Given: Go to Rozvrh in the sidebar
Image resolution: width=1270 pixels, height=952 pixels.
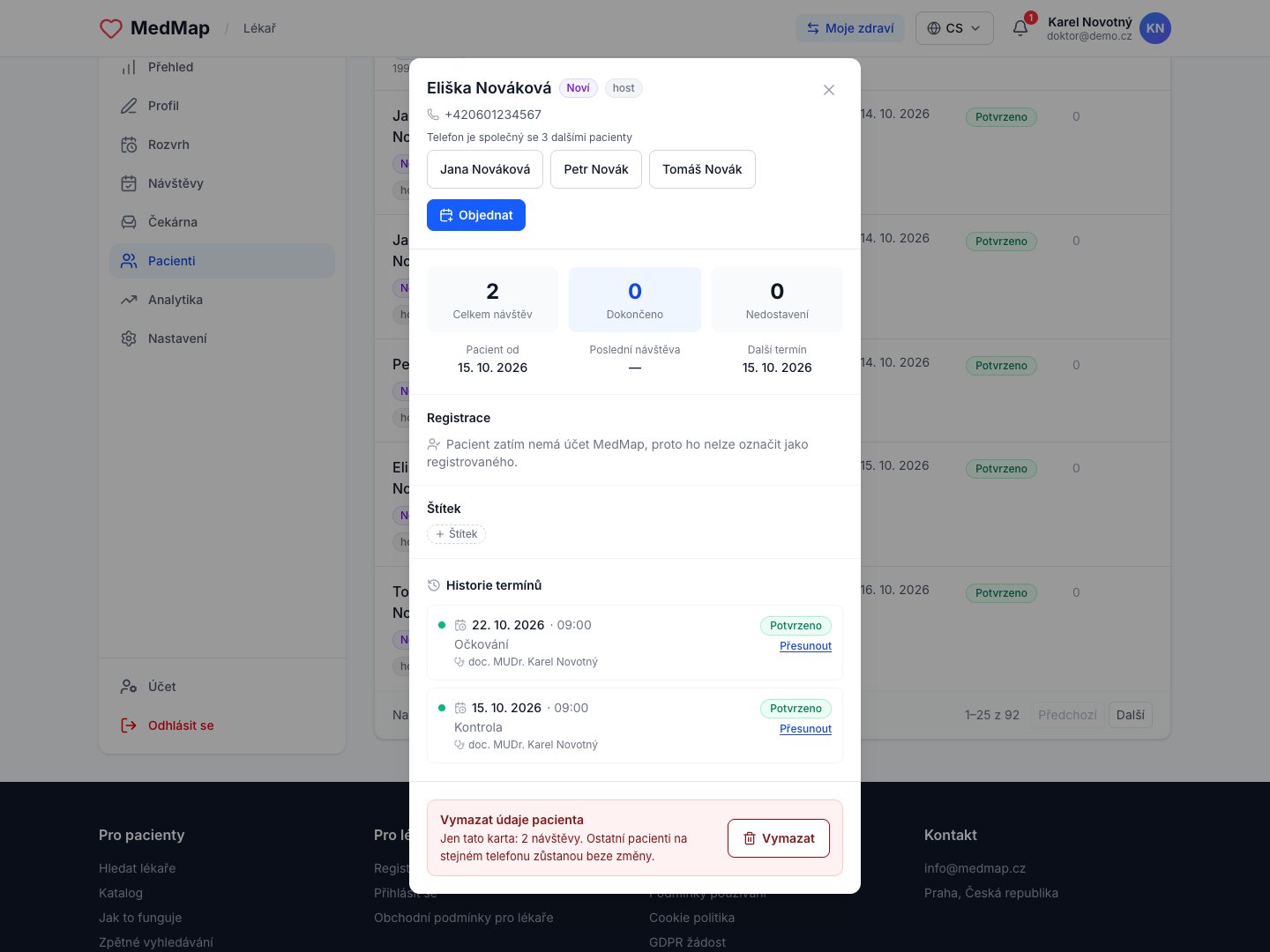Looking at the screenshot, I should coord(222,145).
